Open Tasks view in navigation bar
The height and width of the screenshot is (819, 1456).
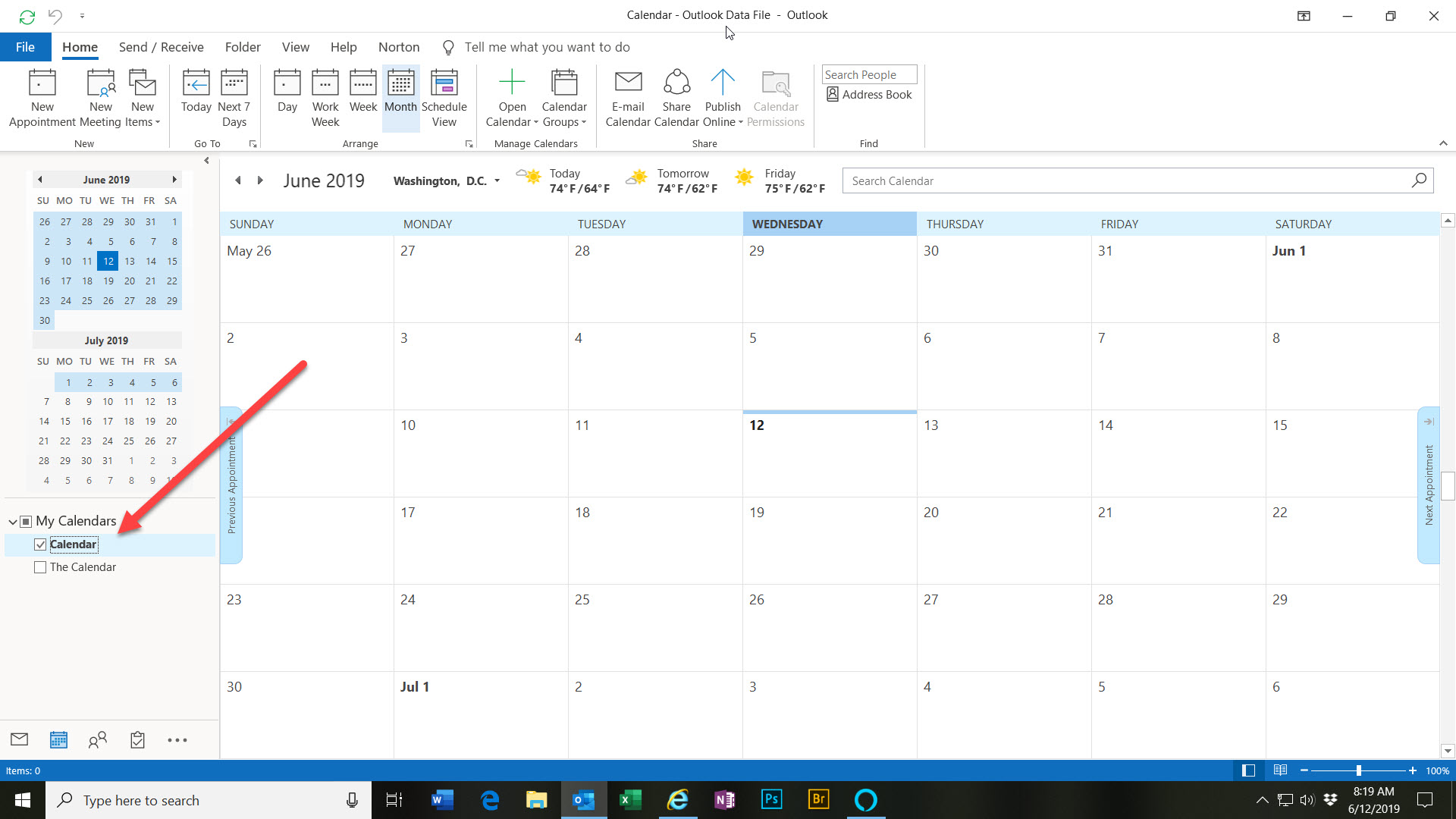pyautogui.click(x=137, y=740)
